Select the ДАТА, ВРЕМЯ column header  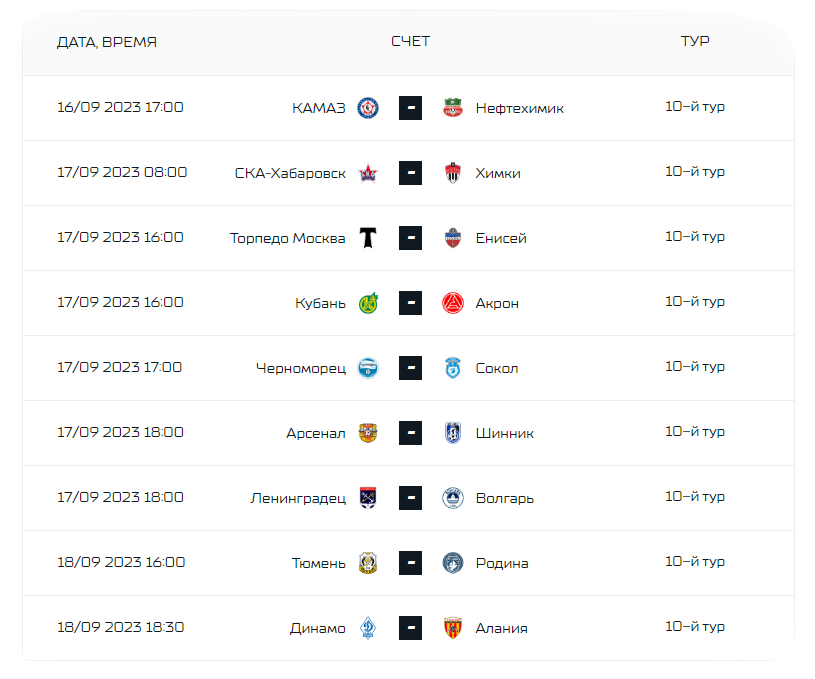pyautogui.click(x=107, y=42)
